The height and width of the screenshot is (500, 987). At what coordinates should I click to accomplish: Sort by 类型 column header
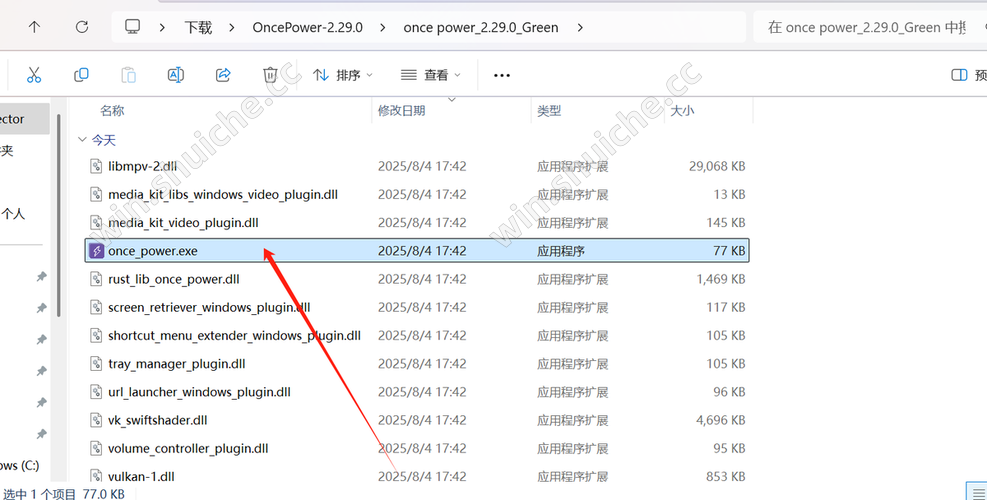549,111
